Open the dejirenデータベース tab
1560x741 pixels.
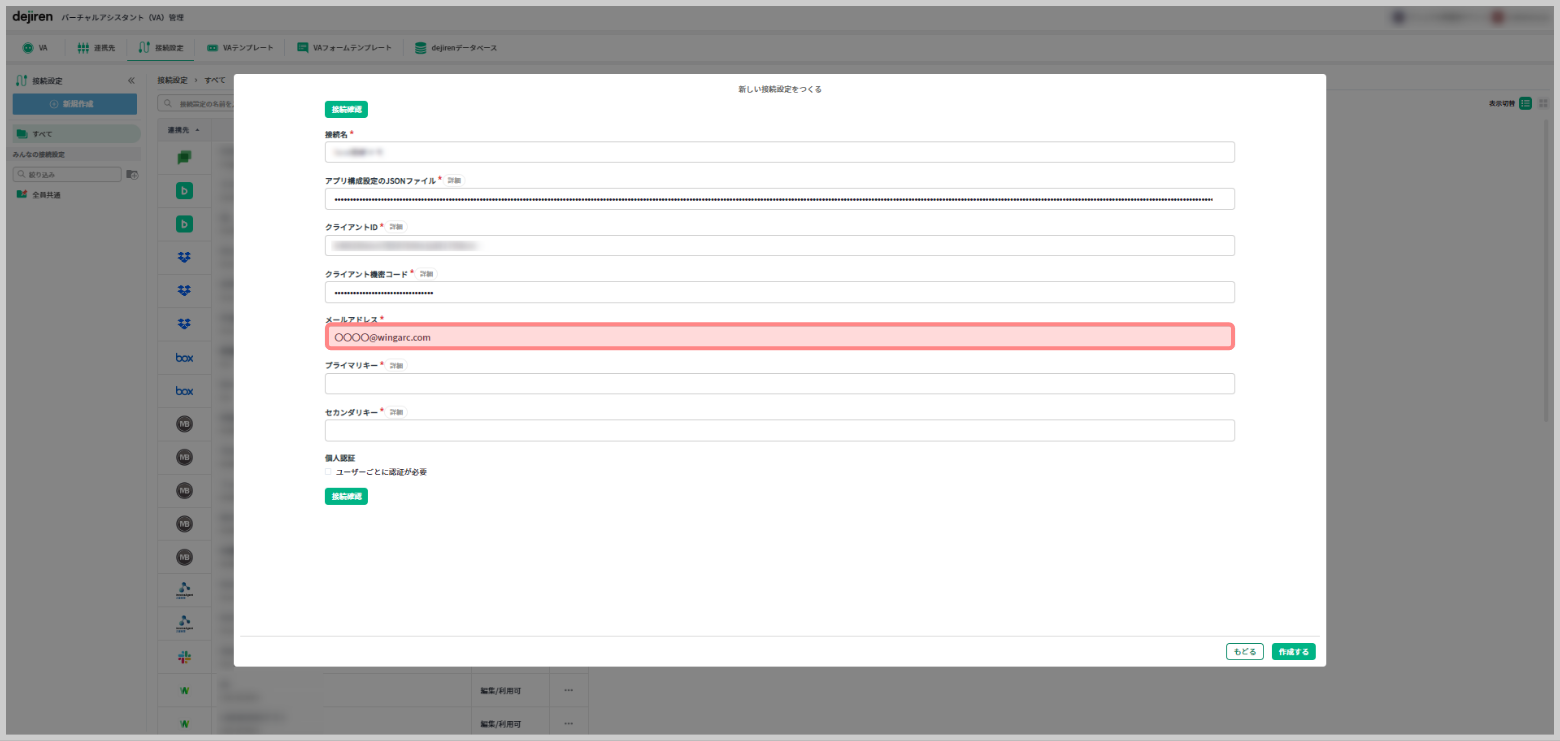click(456, 47)
